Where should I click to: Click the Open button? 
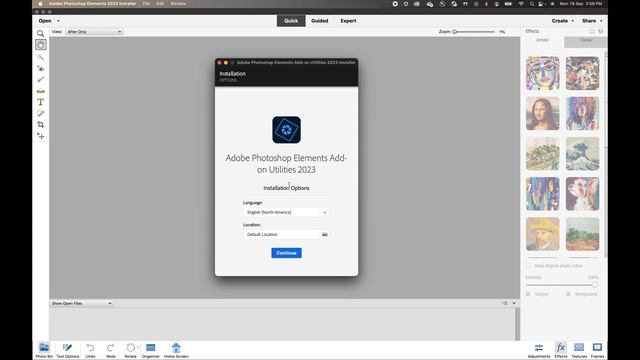tap(45, 21)
